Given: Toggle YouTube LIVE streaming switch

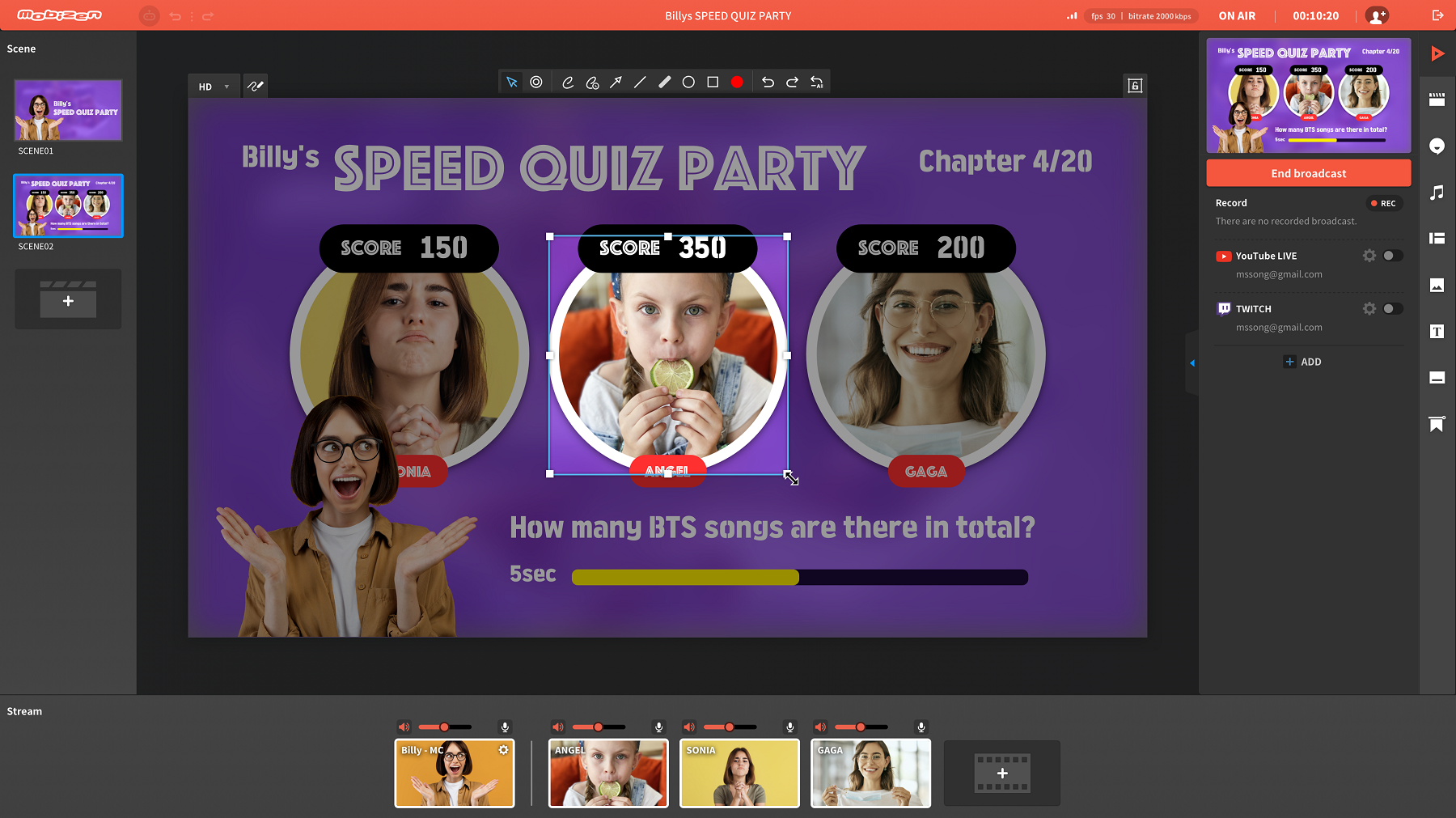Looking at the screenshot, I should coord(1392,256).
